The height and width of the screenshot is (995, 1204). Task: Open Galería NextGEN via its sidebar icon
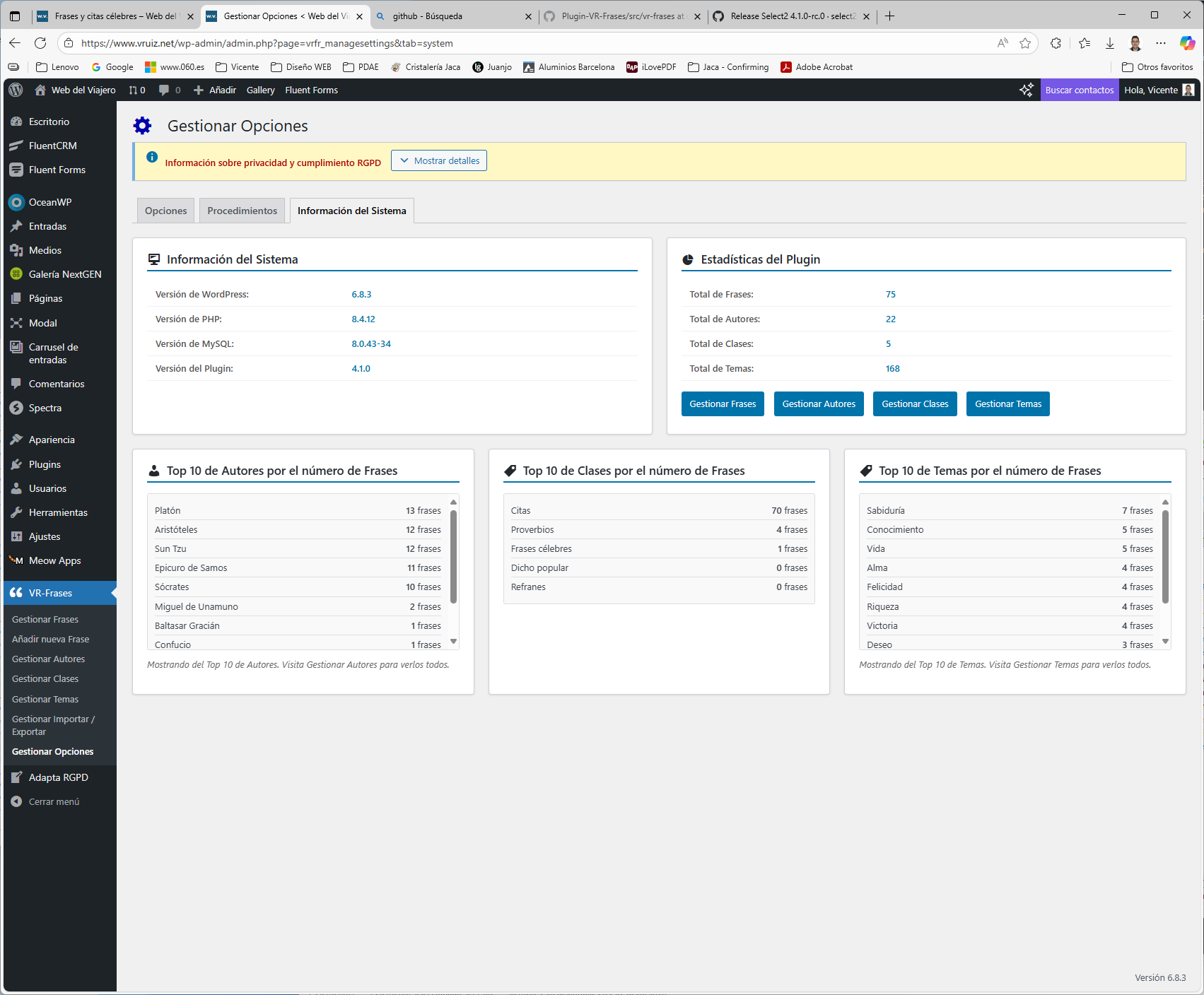(16, 274)
